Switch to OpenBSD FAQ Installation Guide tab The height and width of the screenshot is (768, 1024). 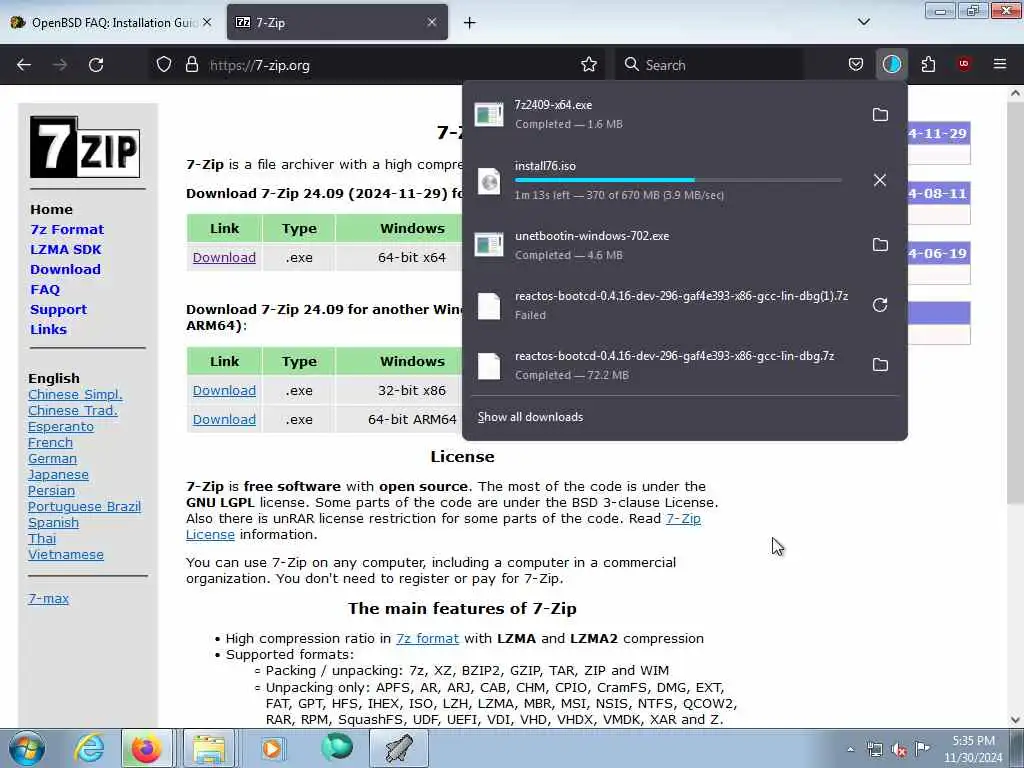coord(111,22)
